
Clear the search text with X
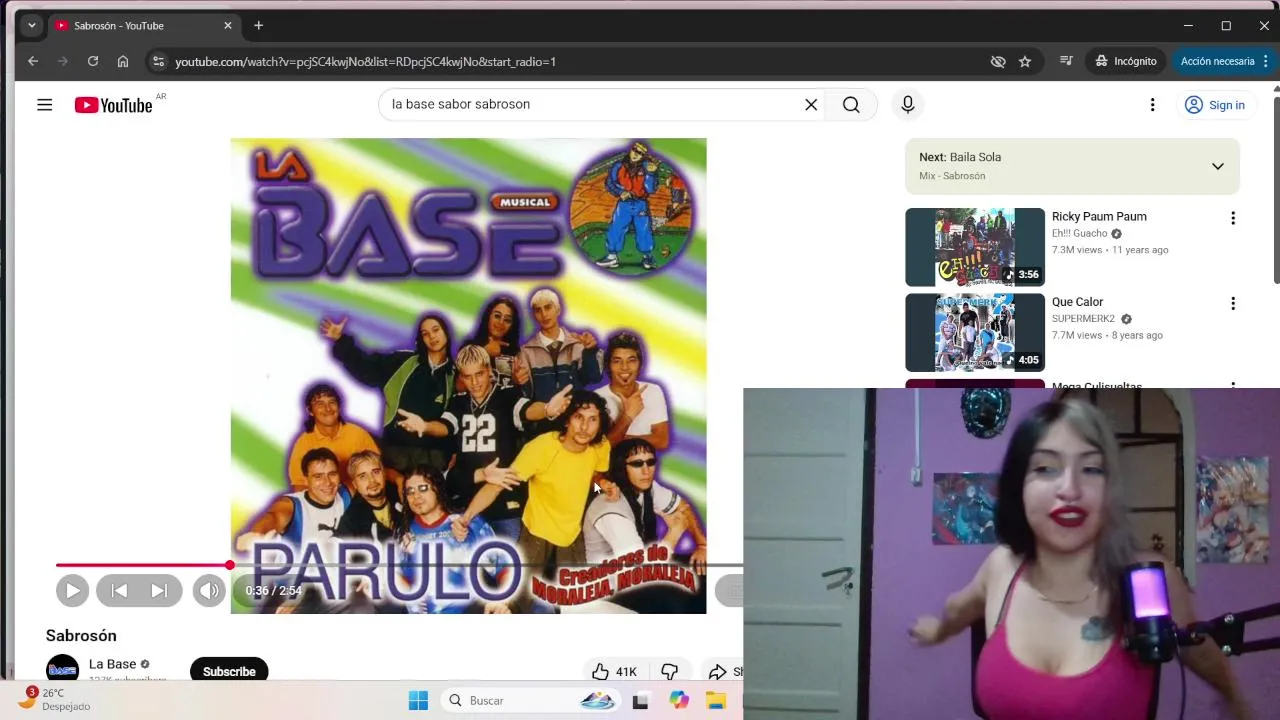[811, 104]
